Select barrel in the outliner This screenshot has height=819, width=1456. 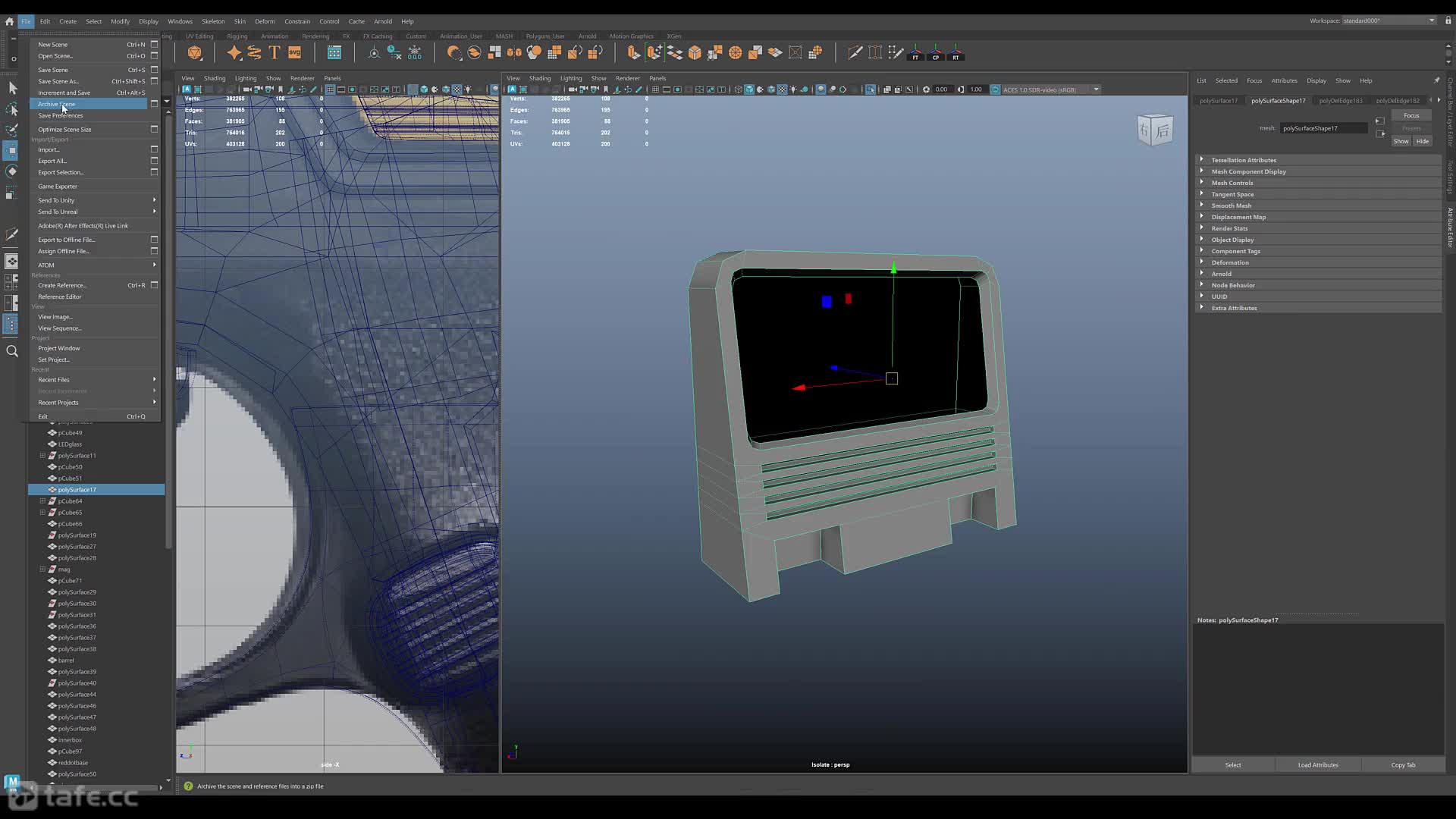[66, 661]
